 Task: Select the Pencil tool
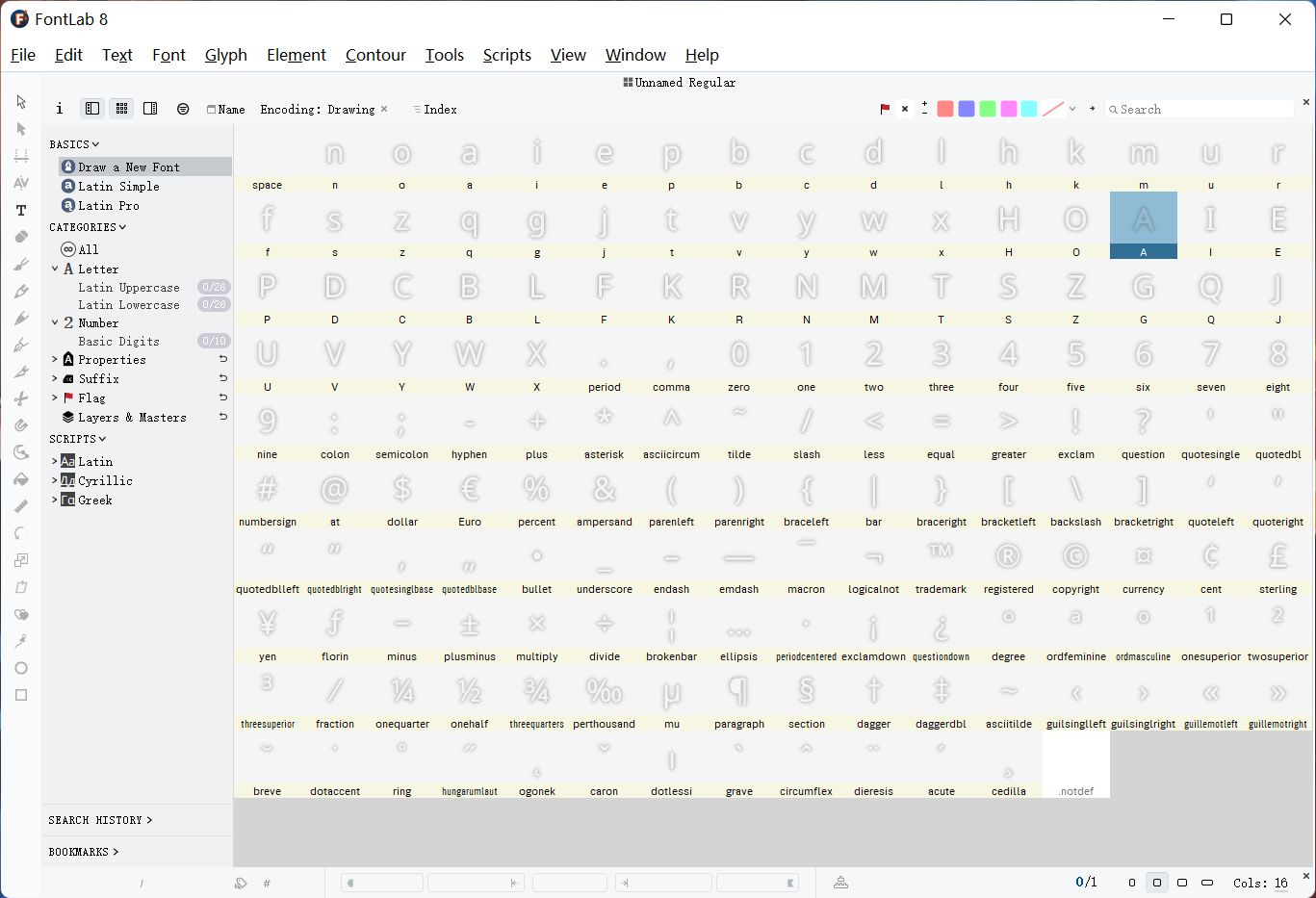click(x=21, y=291)
